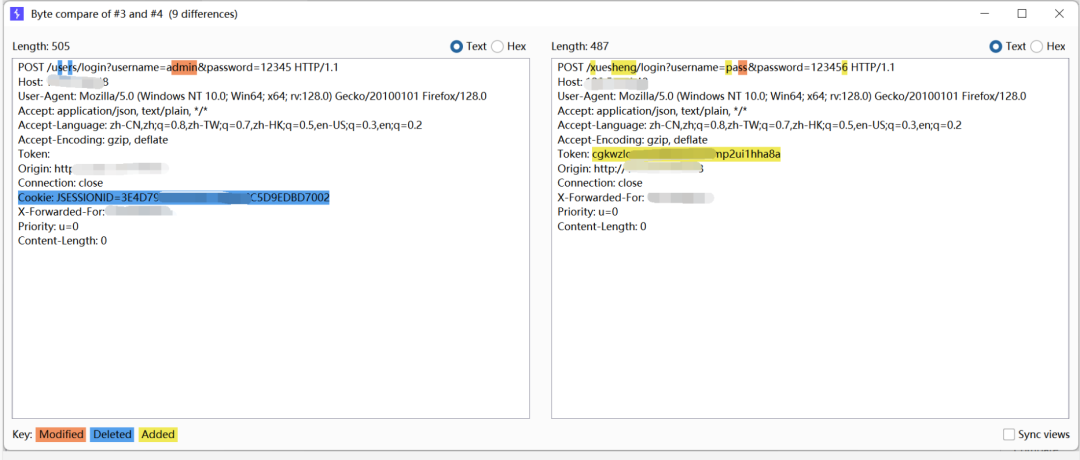
Task: Click the orange Modified key swatch
Action: 61,435
